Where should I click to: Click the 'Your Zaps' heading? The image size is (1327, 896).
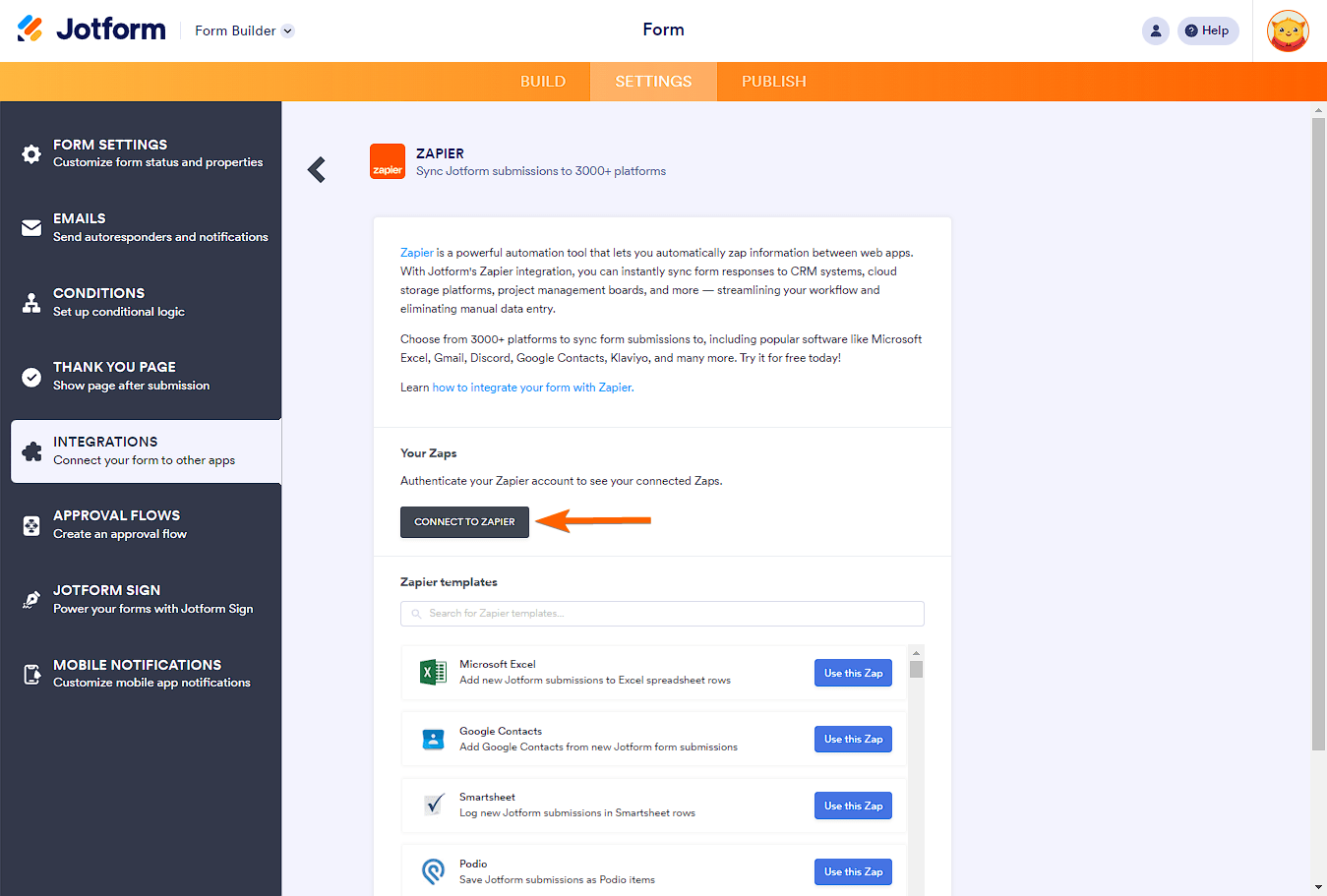(x=429, y=453)
